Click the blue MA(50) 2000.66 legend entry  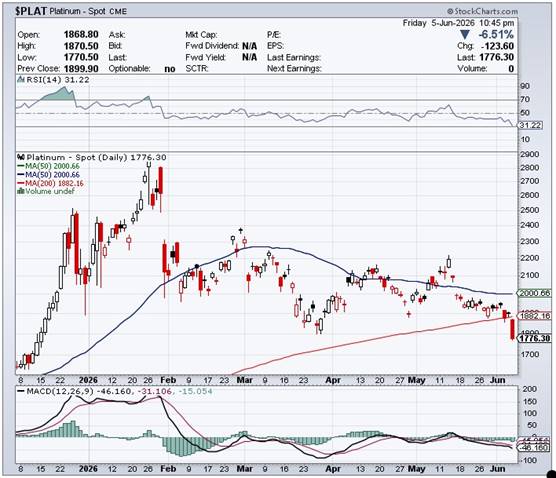coord(49,174)
